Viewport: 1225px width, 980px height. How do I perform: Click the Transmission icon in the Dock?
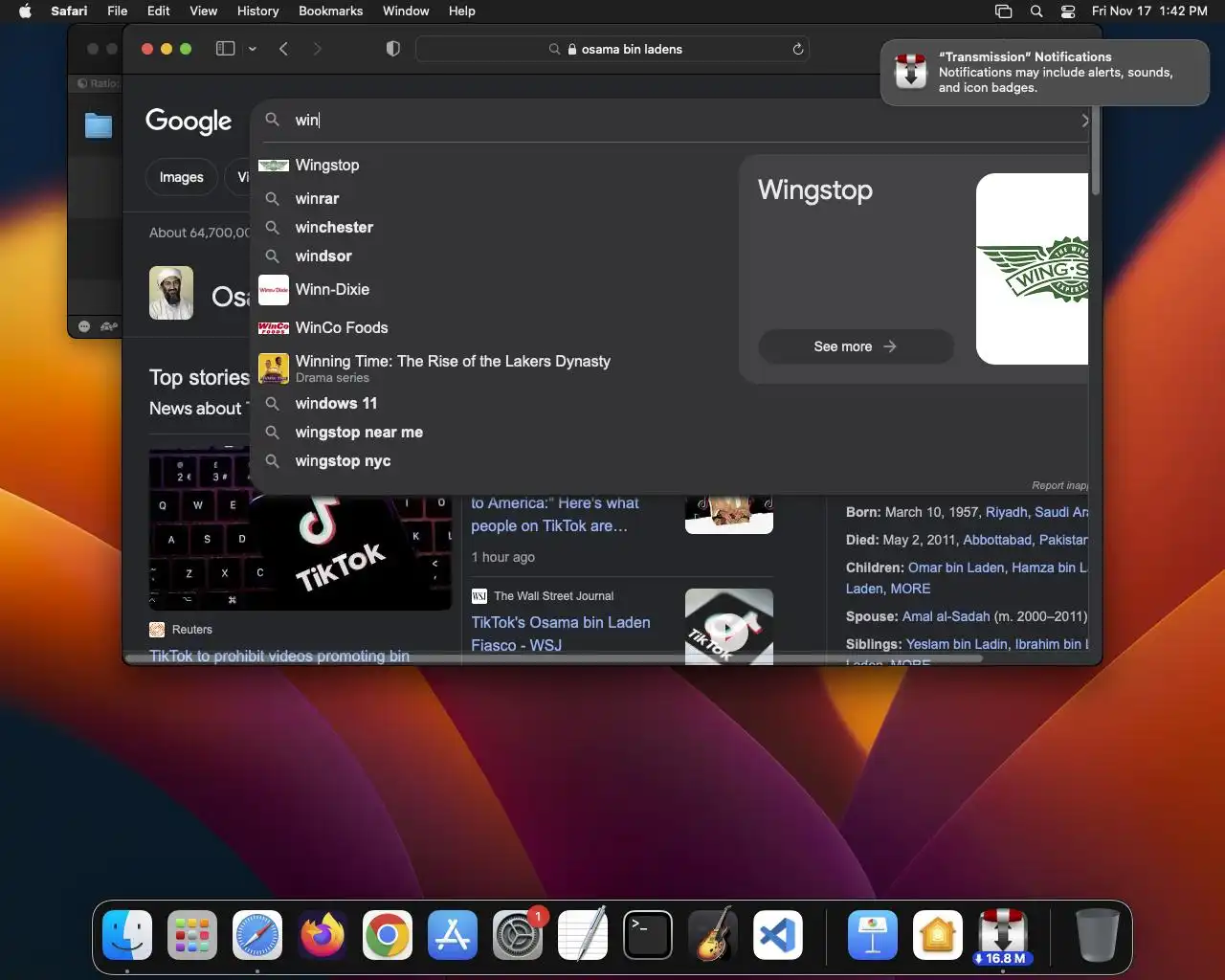click(x=1003, y=935)
